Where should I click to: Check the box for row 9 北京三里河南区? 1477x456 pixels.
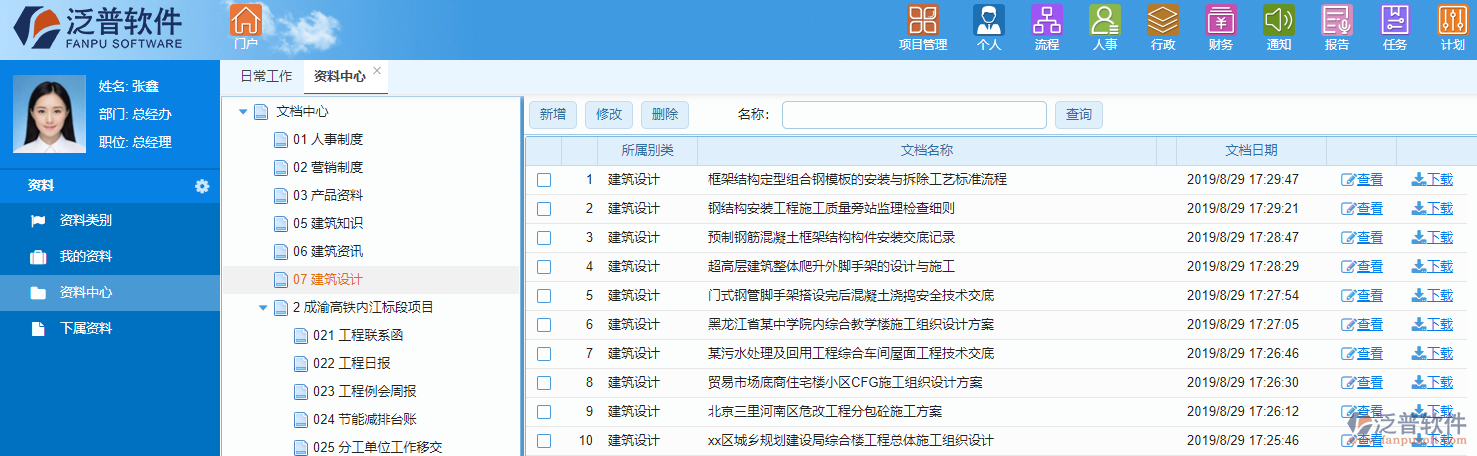[x=544, y=412]
